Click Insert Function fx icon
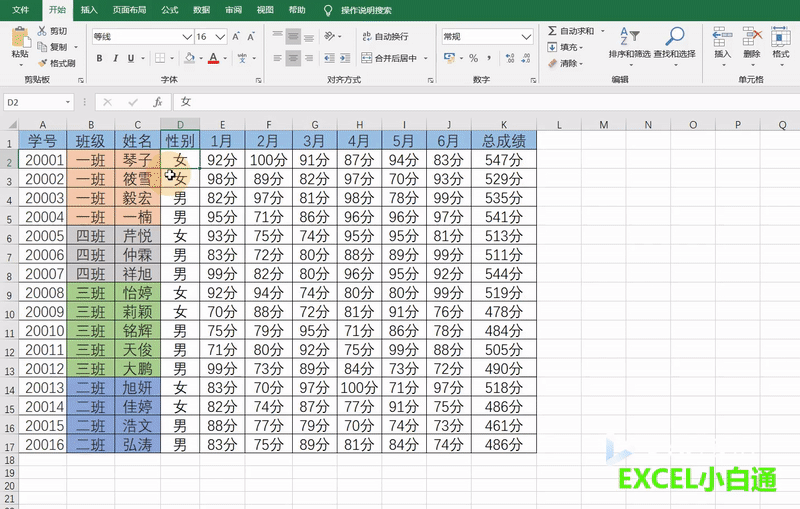The image size is (800, 509). [x=158, y=103]
